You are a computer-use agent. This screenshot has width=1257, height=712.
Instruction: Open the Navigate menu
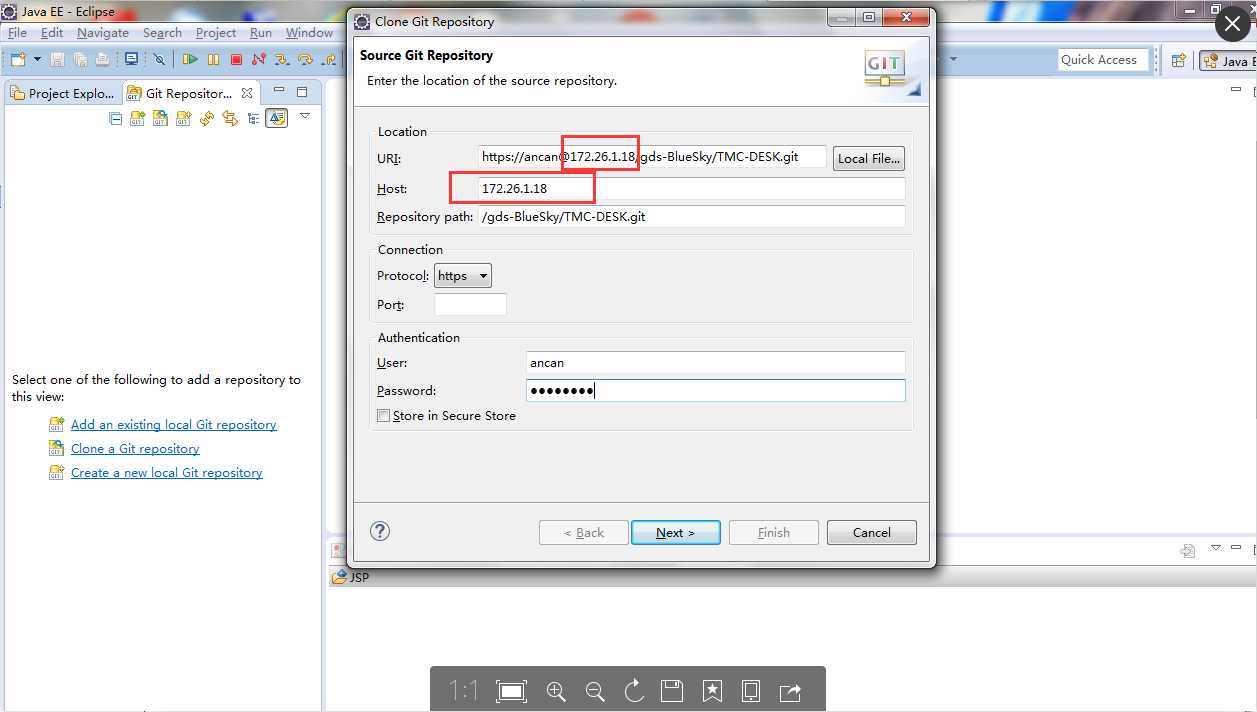pos(103,33)
